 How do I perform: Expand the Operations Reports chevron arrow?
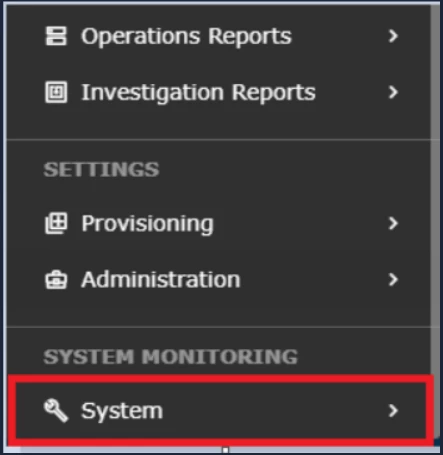click(393, 36)
